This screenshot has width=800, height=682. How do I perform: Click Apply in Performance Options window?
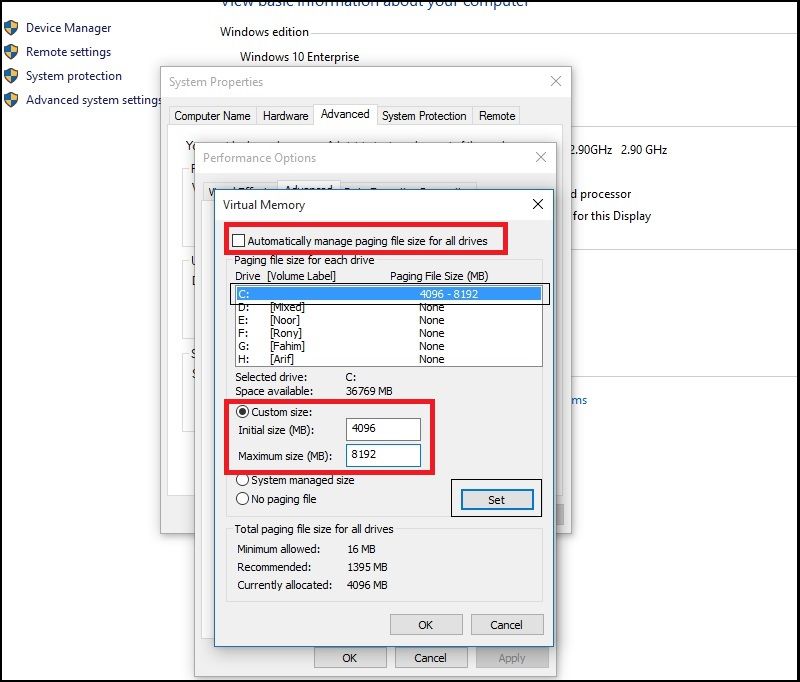point(512,658)
